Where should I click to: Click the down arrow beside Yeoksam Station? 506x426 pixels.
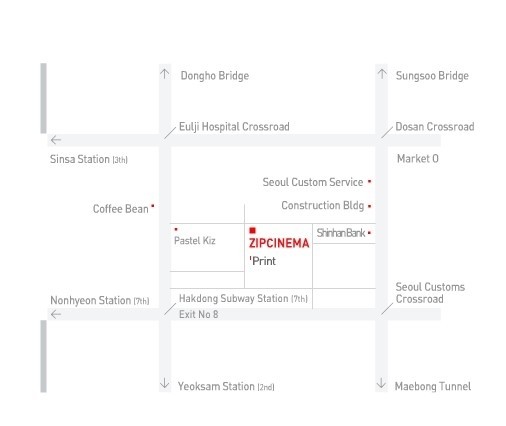(x=164, y=383)
